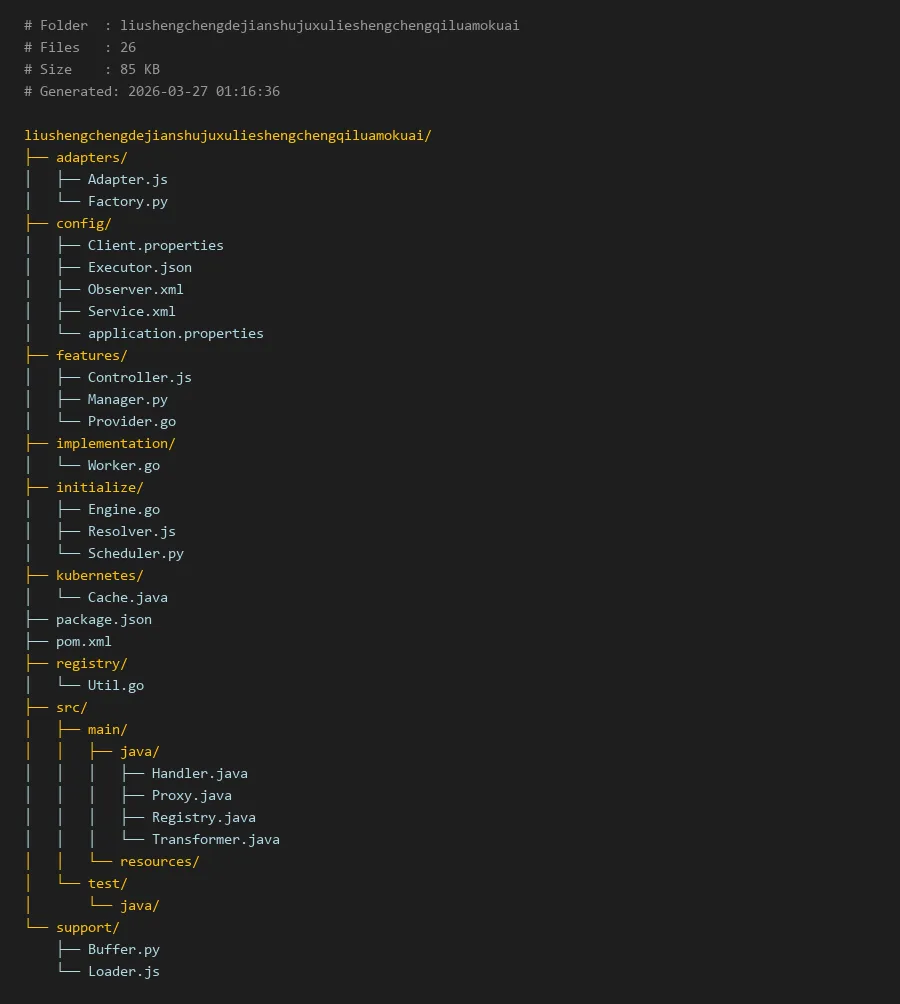
Task: Open the Controller.js file
Action: 139,377
